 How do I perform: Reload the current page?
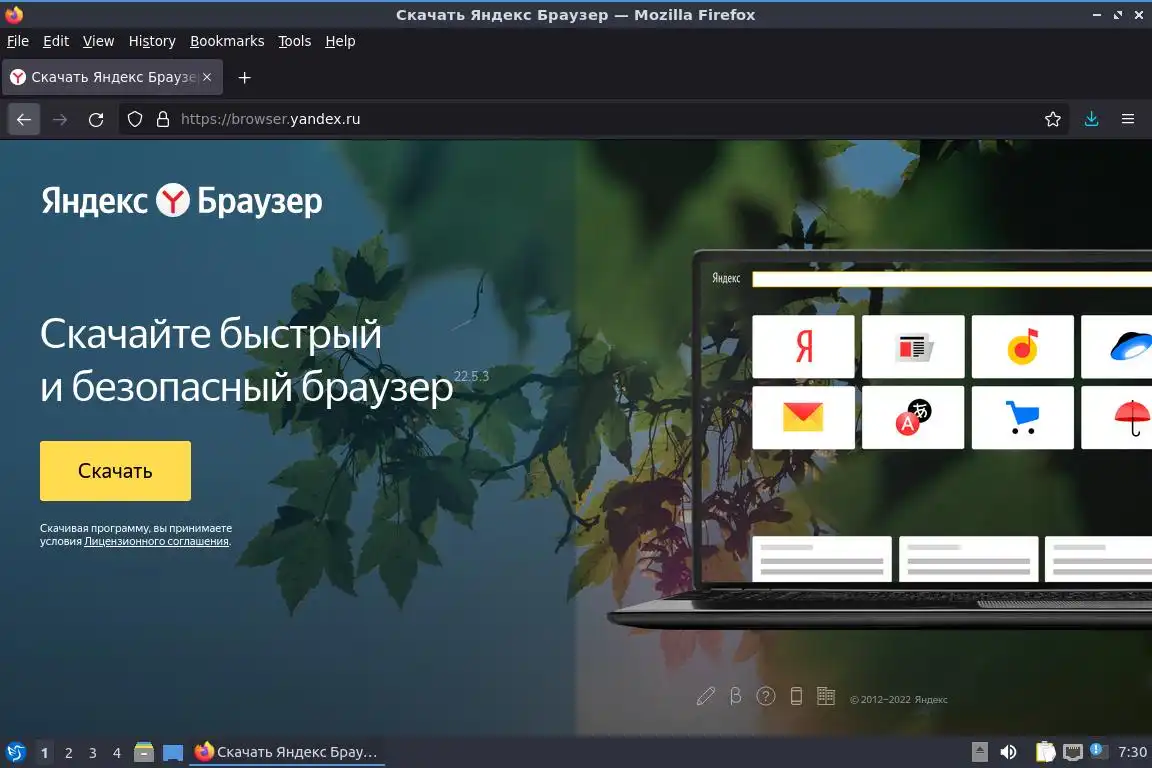click(x=96, y=119)
